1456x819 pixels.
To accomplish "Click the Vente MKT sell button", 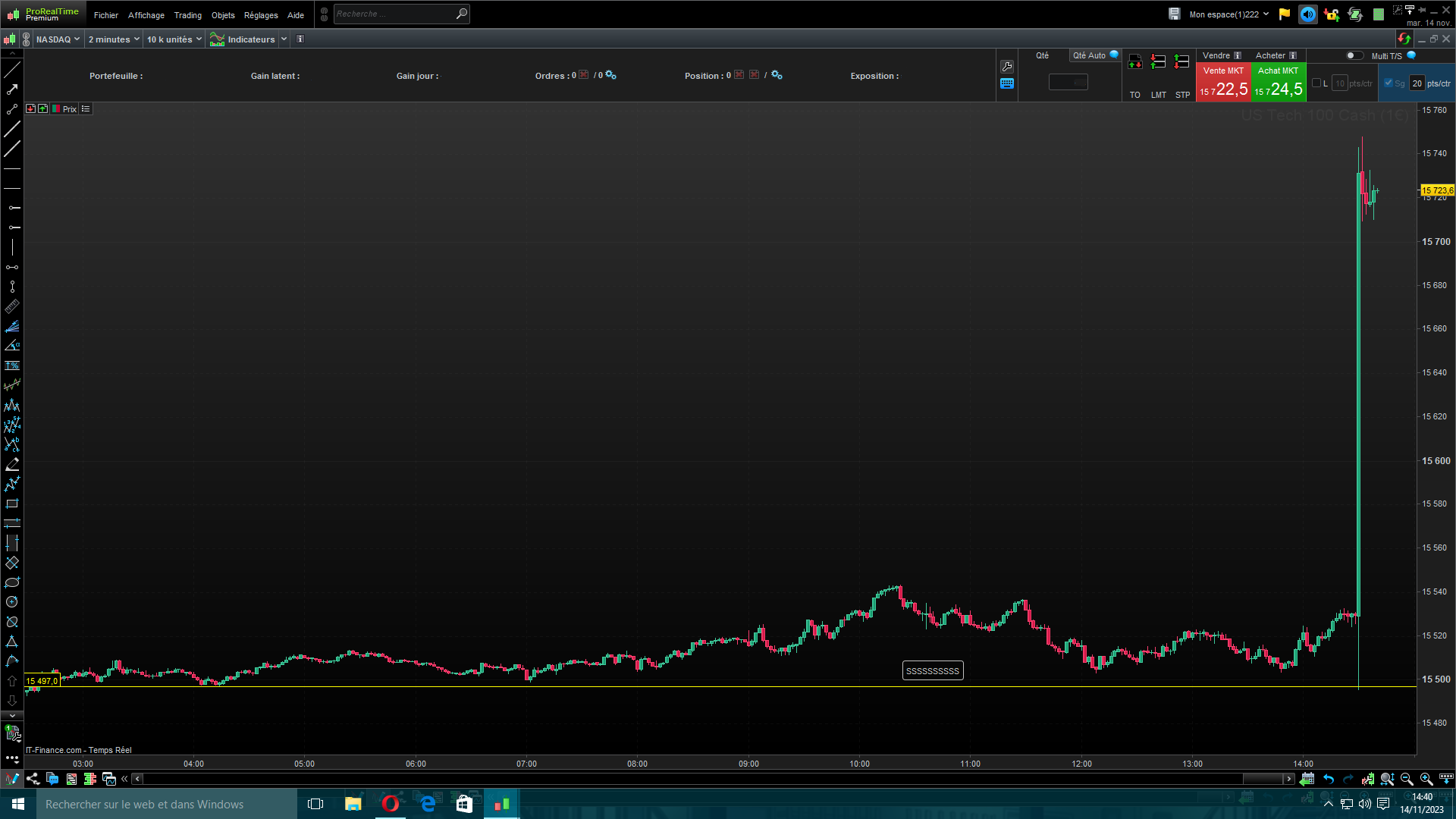I will pos(1222,83).
